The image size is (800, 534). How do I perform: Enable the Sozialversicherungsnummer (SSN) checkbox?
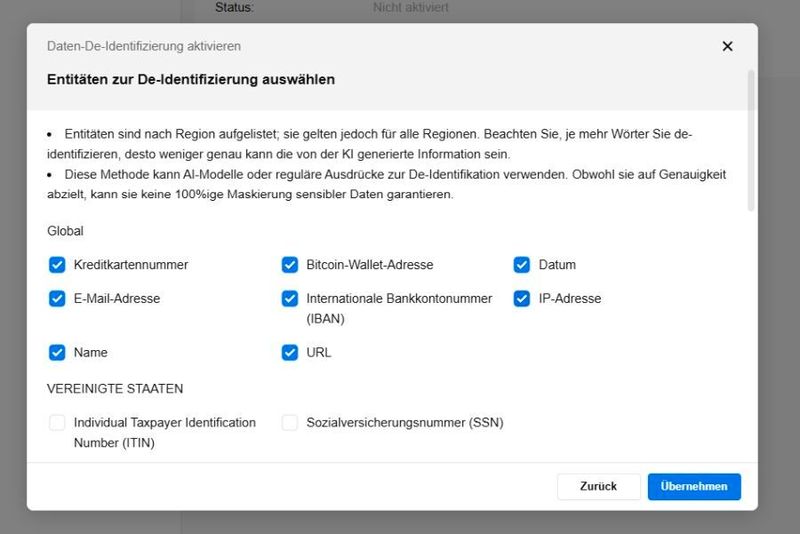click(x=290, y=422)
